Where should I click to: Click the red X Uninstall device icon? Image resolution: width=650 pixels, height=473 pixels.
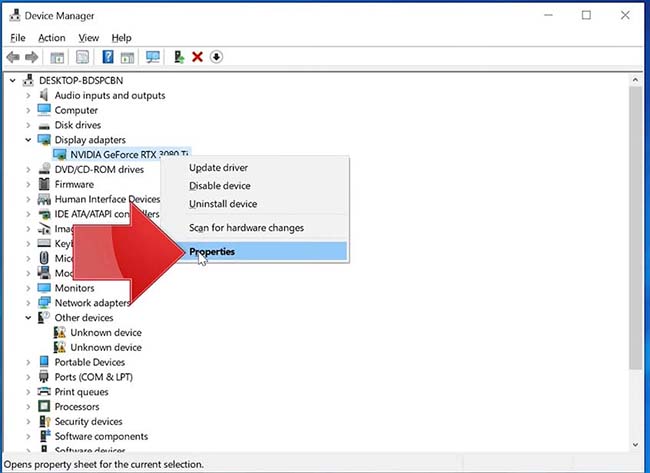point(197,57)
